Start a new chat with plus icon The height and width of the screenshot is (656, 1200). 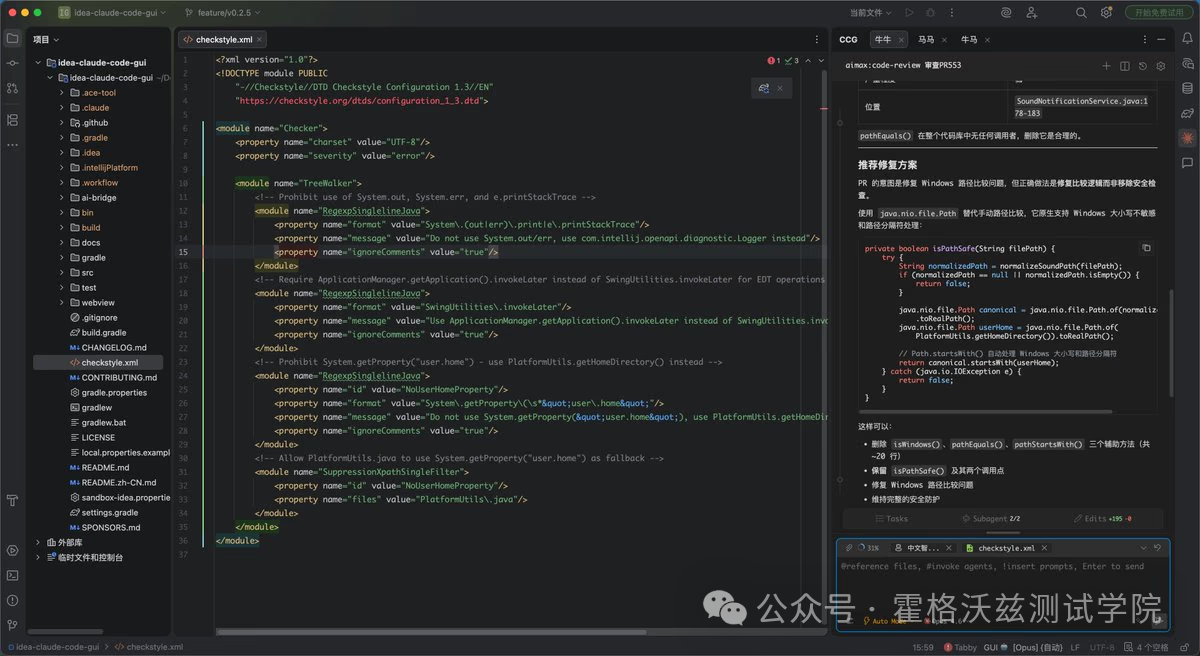pos(1106,66)
